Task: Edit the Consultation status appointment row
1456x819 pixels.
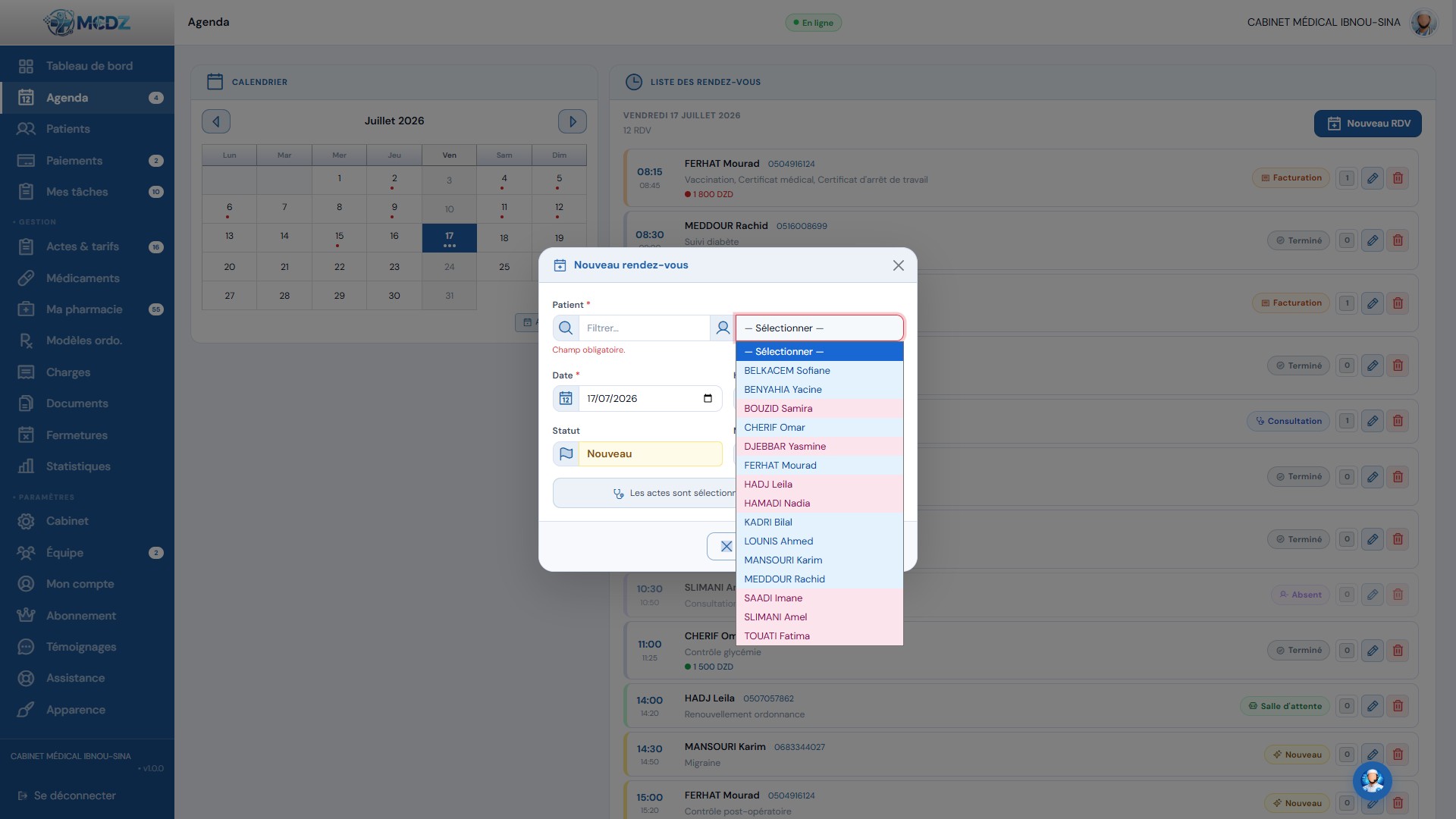Action: [x=1373, y=421]
